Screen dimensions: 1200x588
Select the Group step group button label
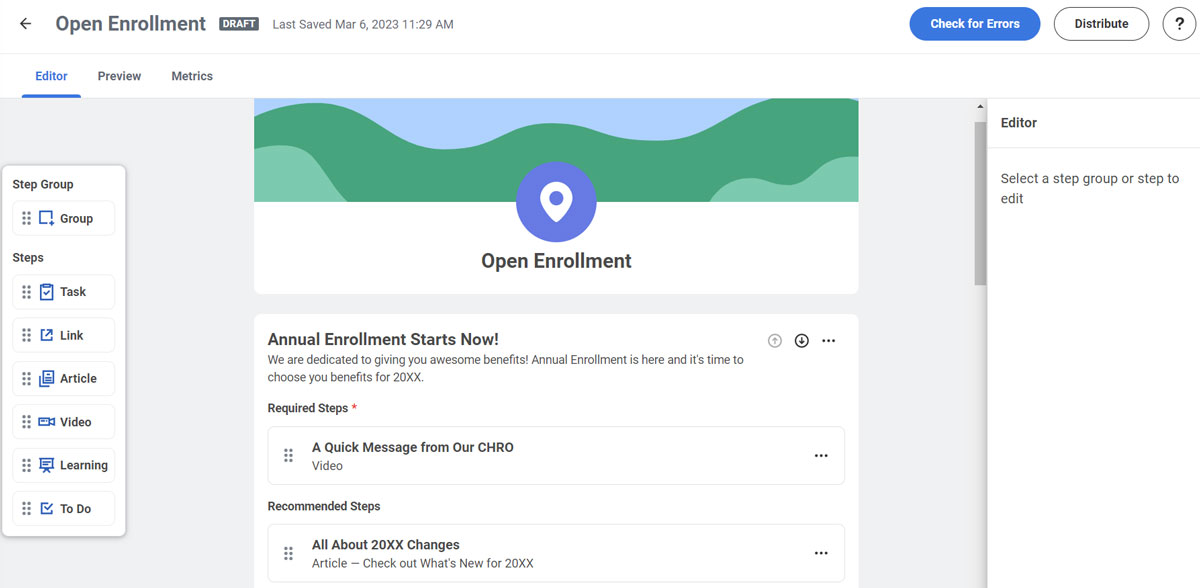(x=76, y=218)
